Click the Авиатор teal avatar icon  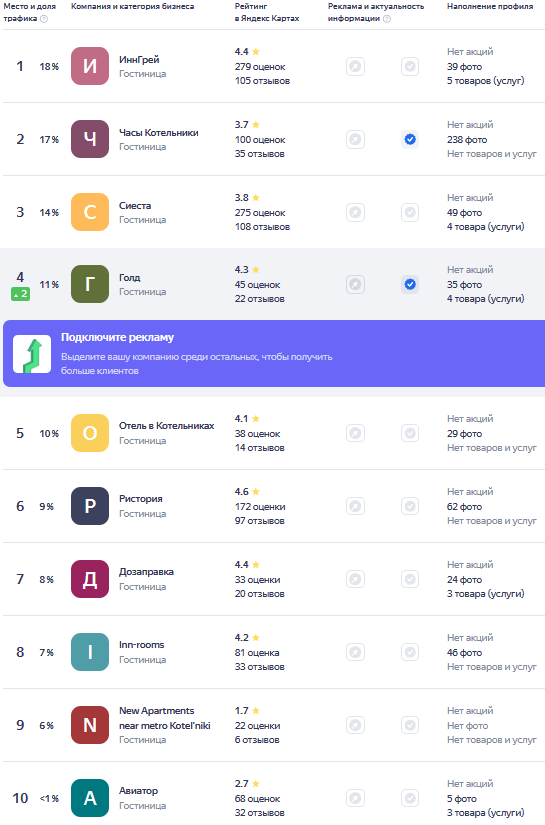tap(90, 798)
